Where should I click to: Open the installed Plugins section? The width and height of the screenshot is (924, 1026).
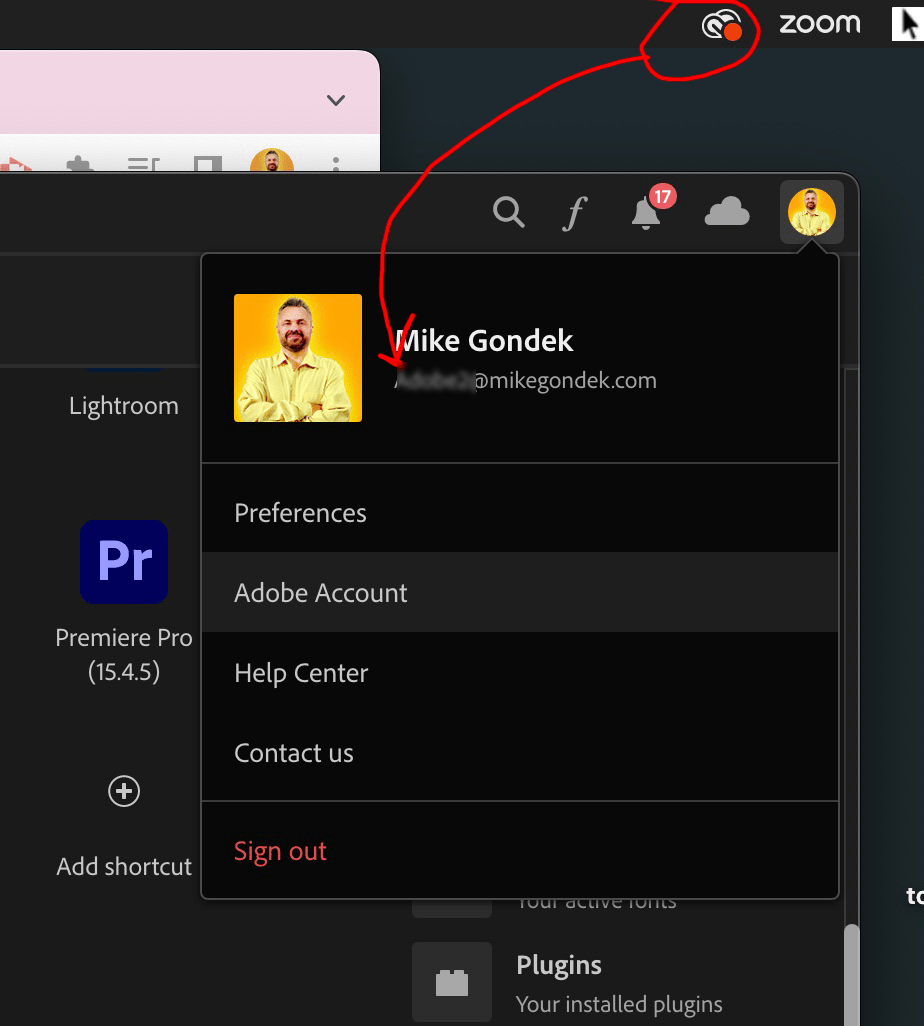click(558, 965)
